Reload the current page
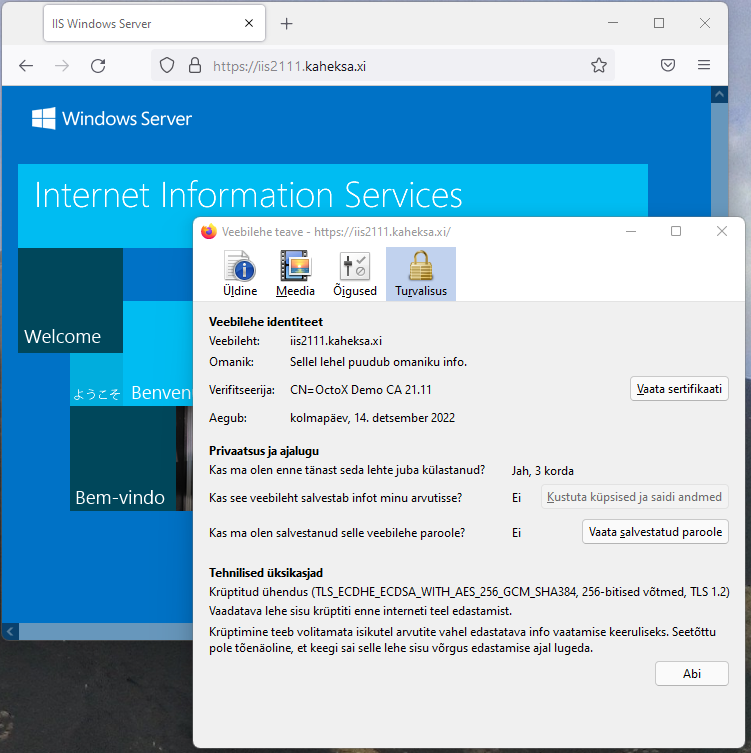The height and width of the screenshot is (753, 751). tap(98, 66)
